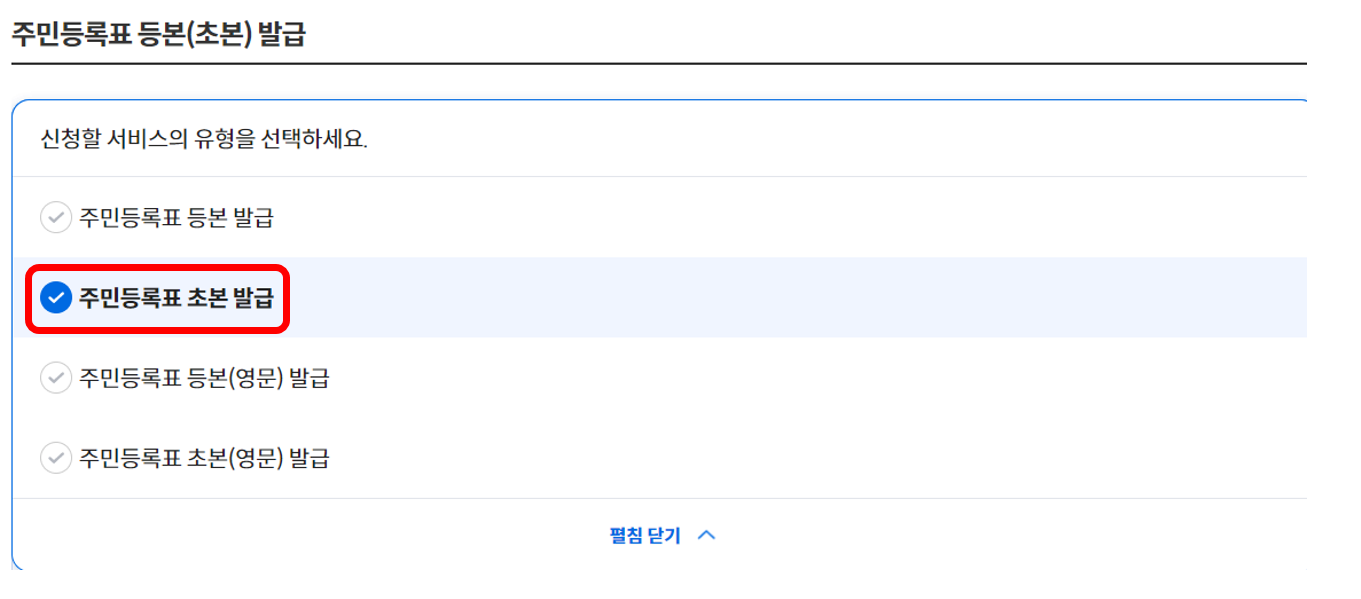1361x599 pixels.
Task: Click the gray check circle beside 주민등록표 등본 발급
Action: [55, 217]
